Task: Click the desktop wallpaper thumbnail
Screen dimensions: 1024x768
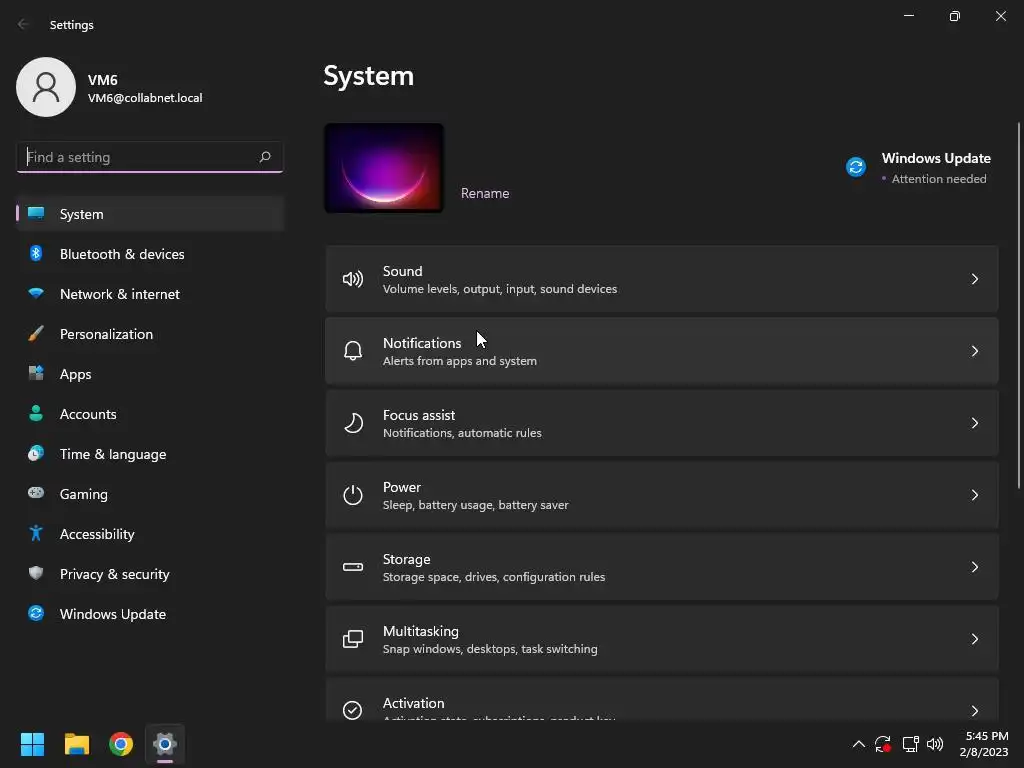Action: click(x=384, y=168)
